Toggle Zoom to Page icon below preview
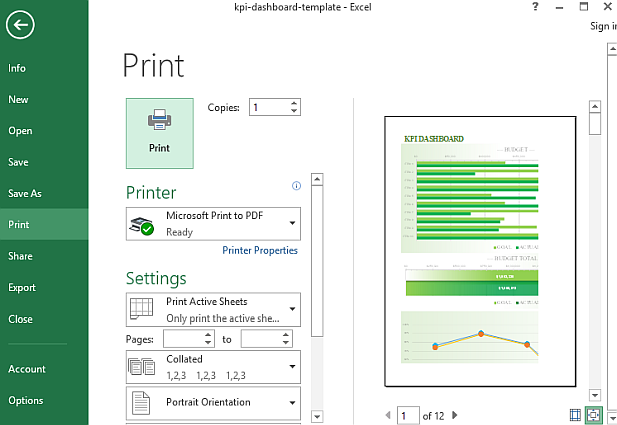Image resolution: width=617 pixels, height=425 pixels. coord(593,415)
